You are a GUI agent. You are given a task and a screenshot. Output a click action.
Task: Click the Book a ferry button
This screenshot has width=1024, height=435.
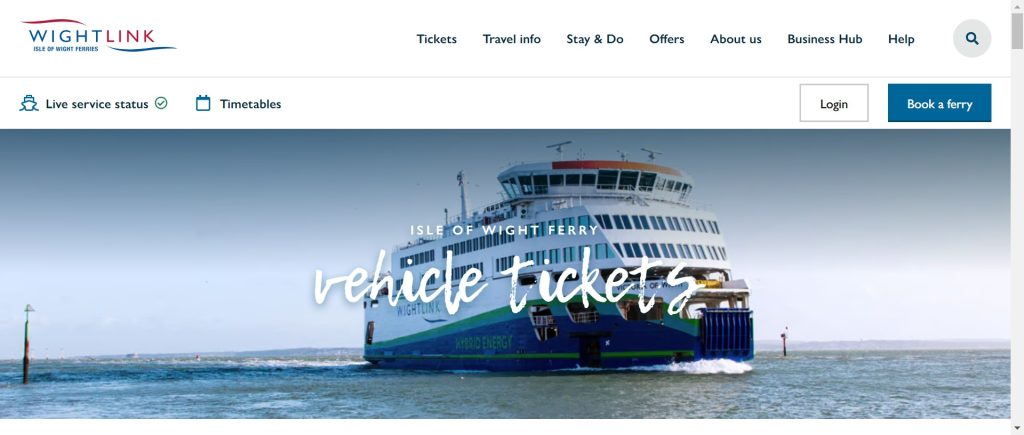[939, 103]
